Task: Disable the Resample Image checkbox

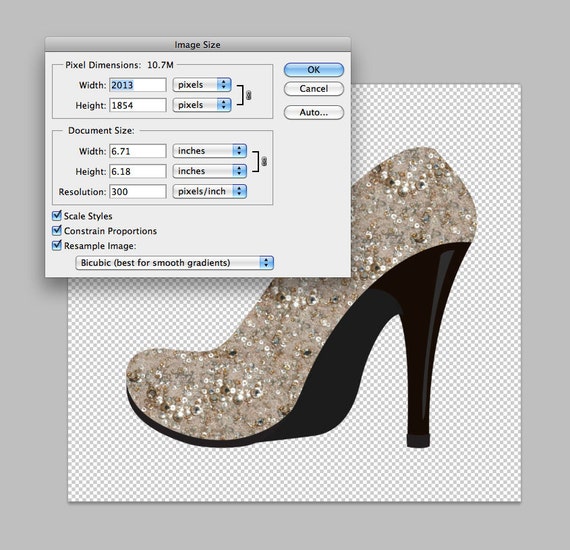Action: [57, 245]
